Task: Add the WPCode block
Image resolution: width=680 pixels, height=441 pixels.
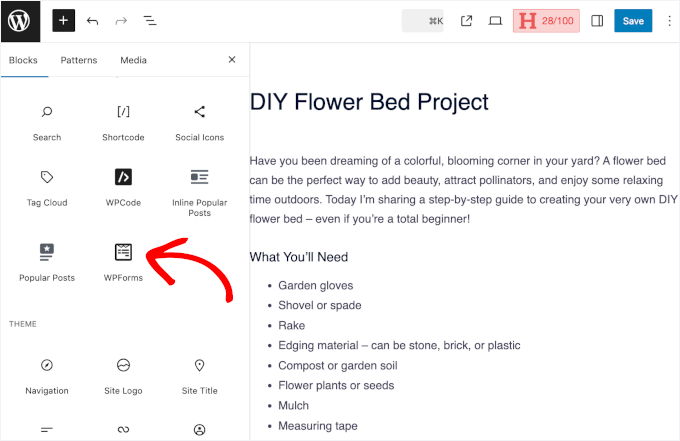Action: 123,186
